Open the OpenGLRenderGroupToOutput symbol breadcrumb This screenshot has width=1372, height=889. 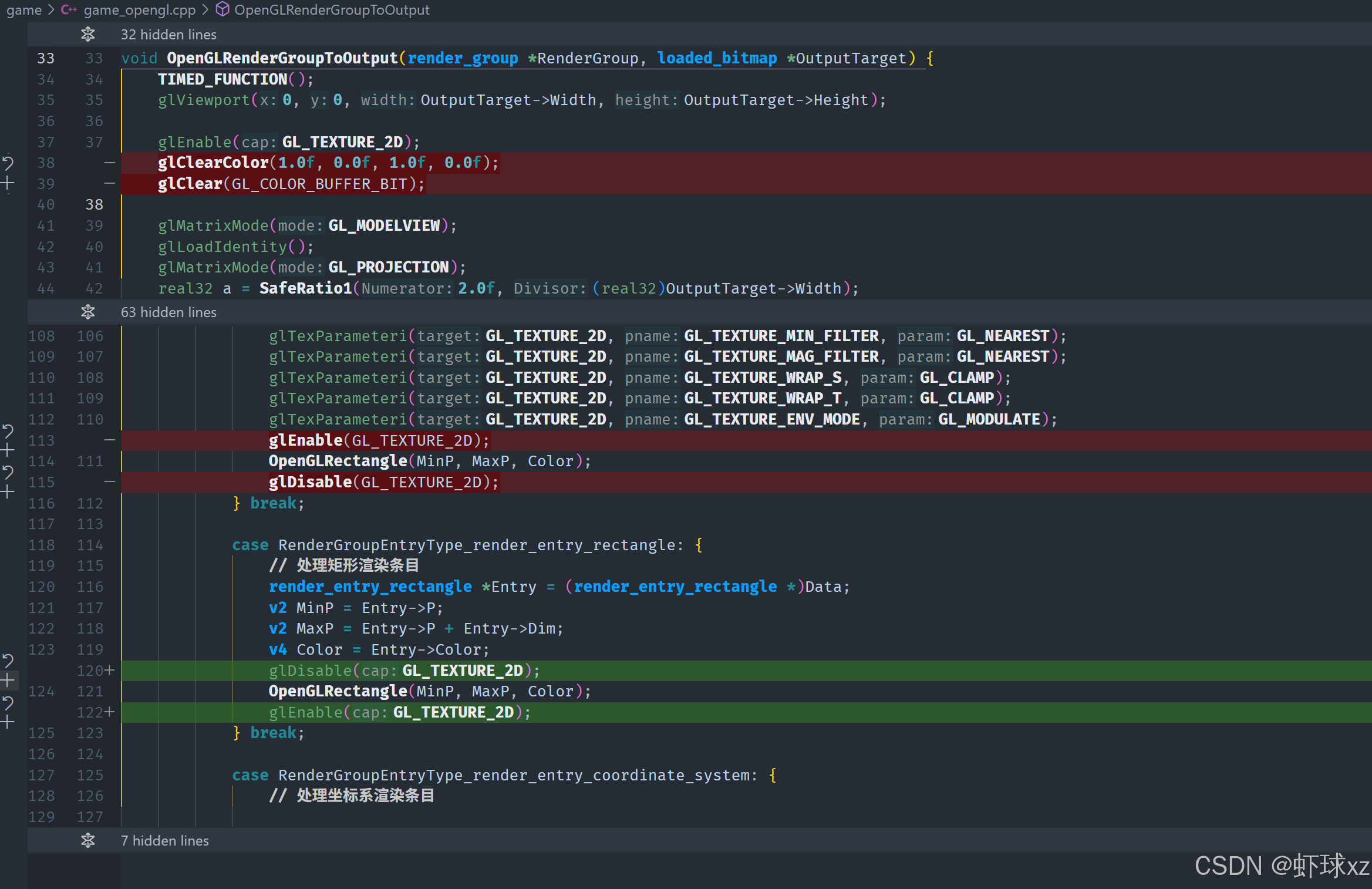(332, 10)
